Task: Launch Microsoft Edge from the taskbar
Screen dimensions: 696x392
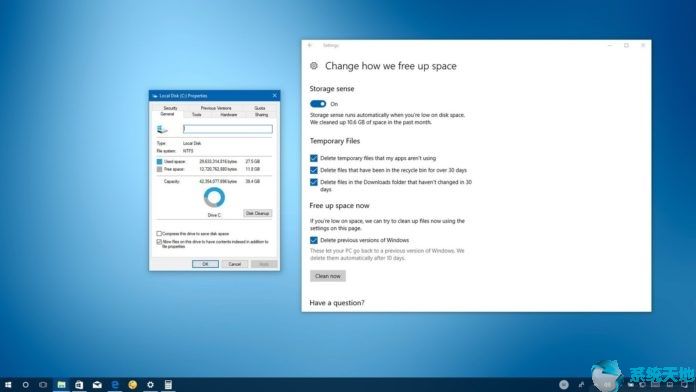Action: [x=115, y=384]
